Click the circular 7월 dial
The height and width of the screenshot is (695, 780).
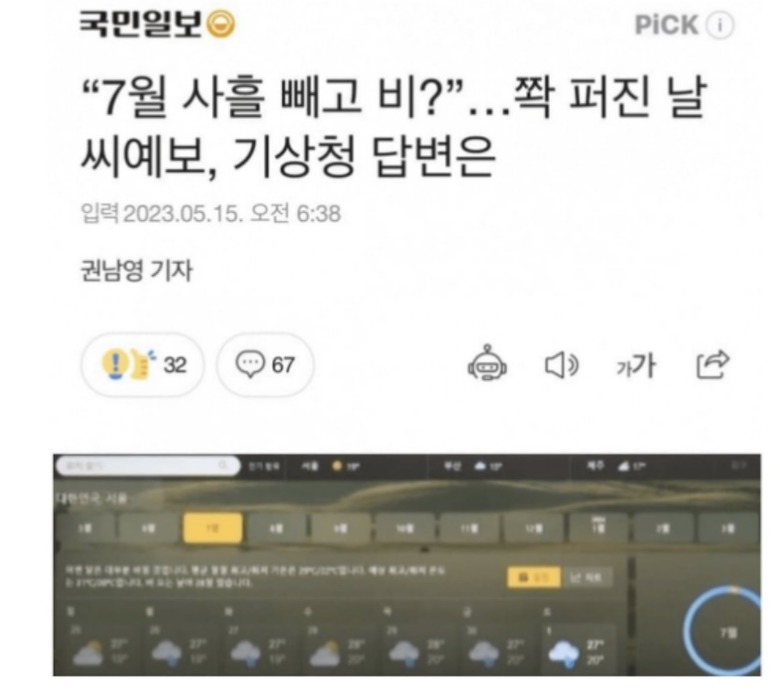coord(724,631)
